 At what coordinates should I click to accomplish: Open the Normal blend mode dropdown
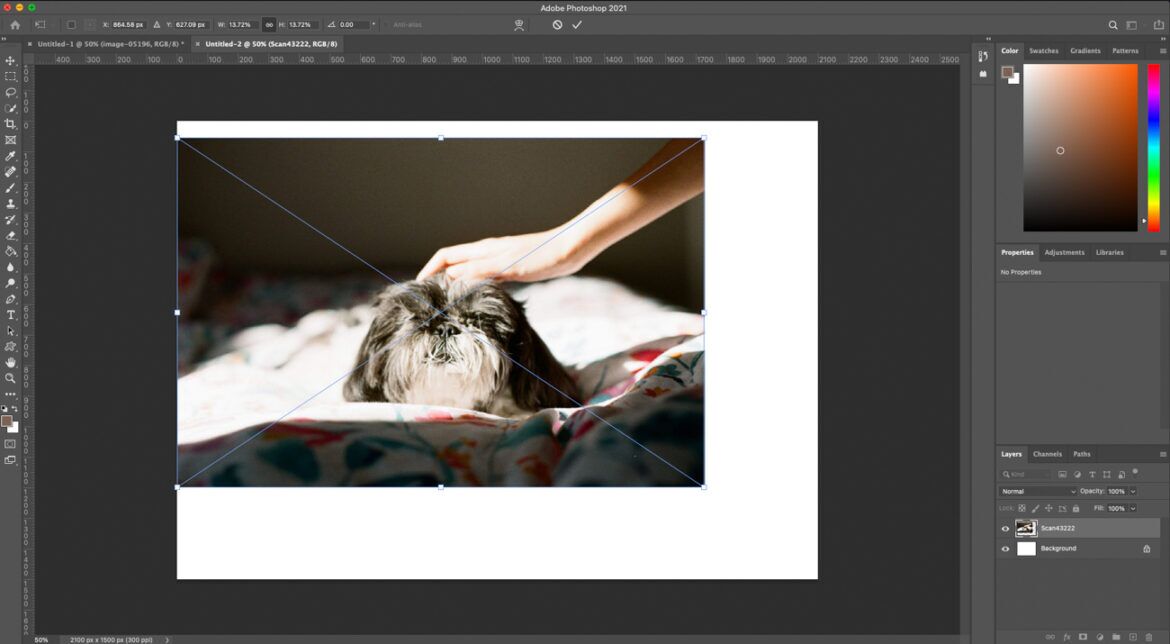click(1035, 490)
